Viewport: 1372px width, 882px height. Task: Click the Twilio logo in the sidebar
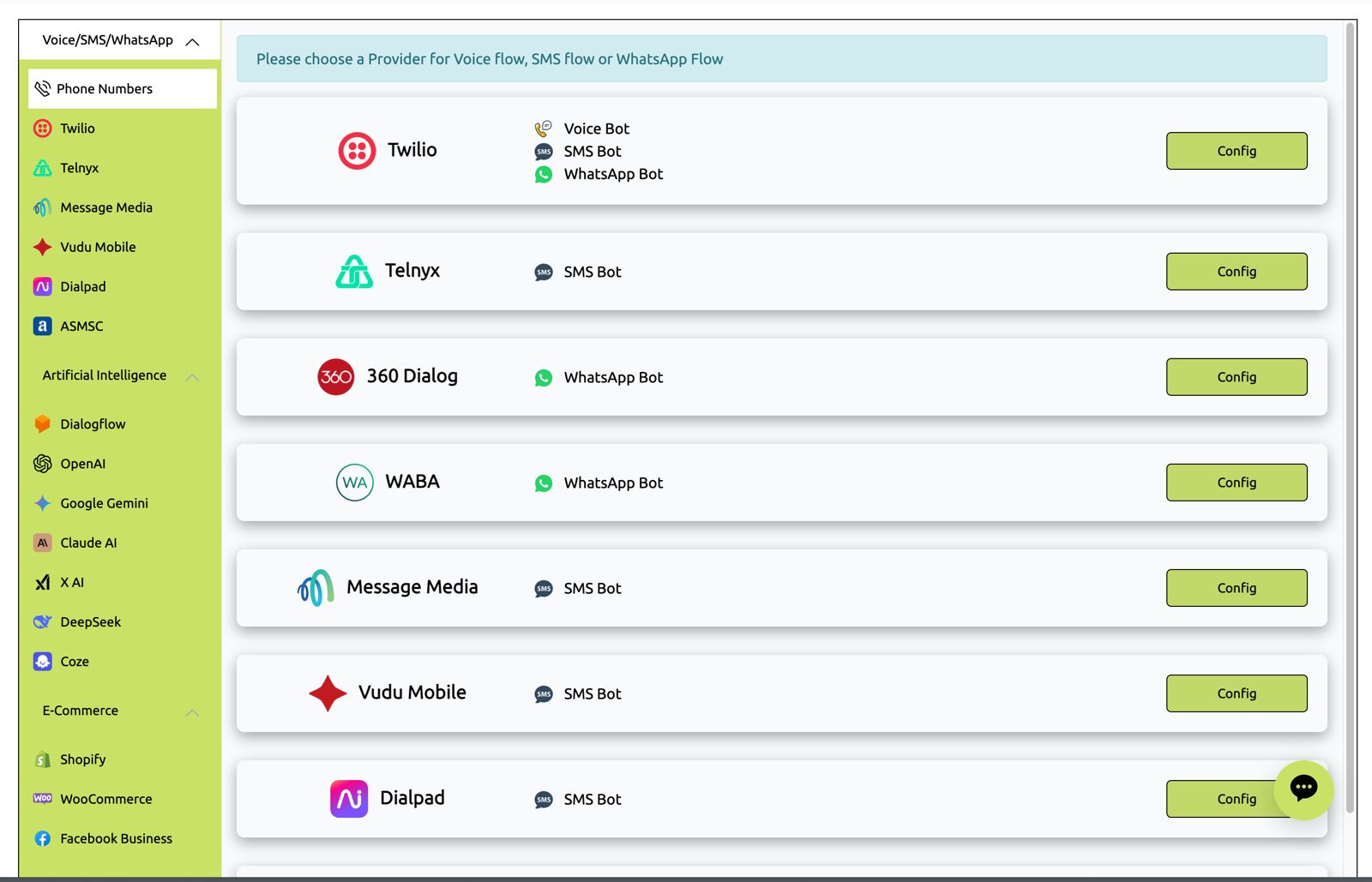[42, 129]
